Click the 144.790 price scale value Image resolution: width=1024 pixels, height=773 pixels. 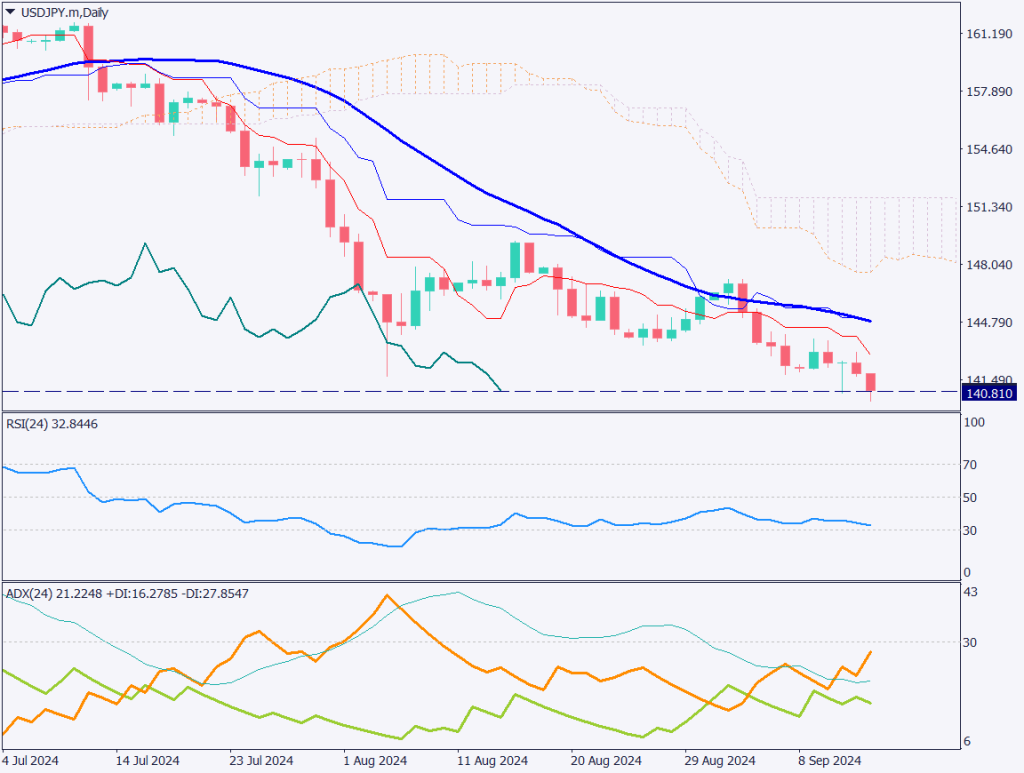coord(989,323)
